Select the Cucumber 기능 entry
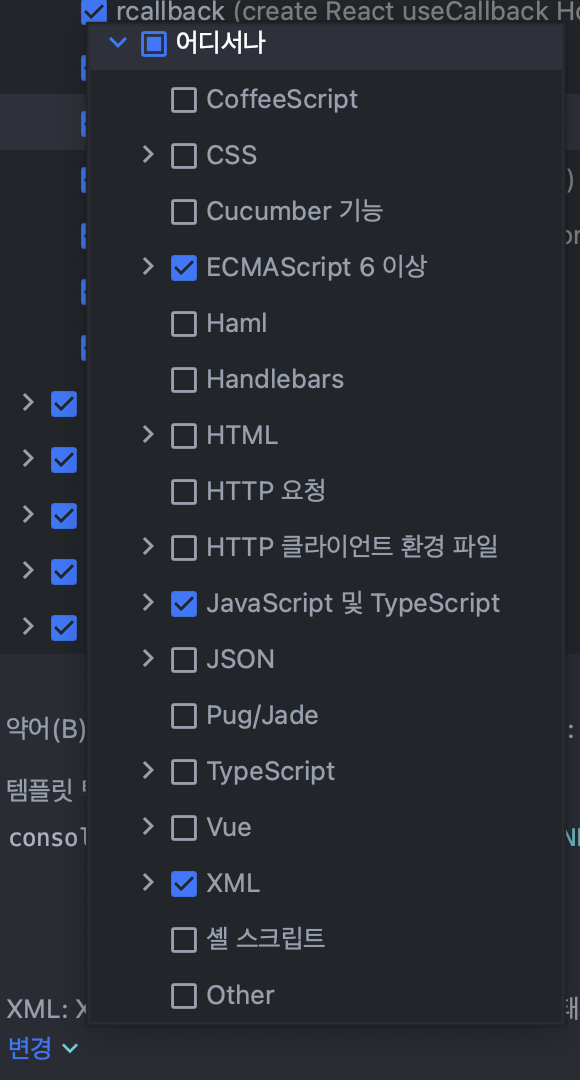 [295, 211]
